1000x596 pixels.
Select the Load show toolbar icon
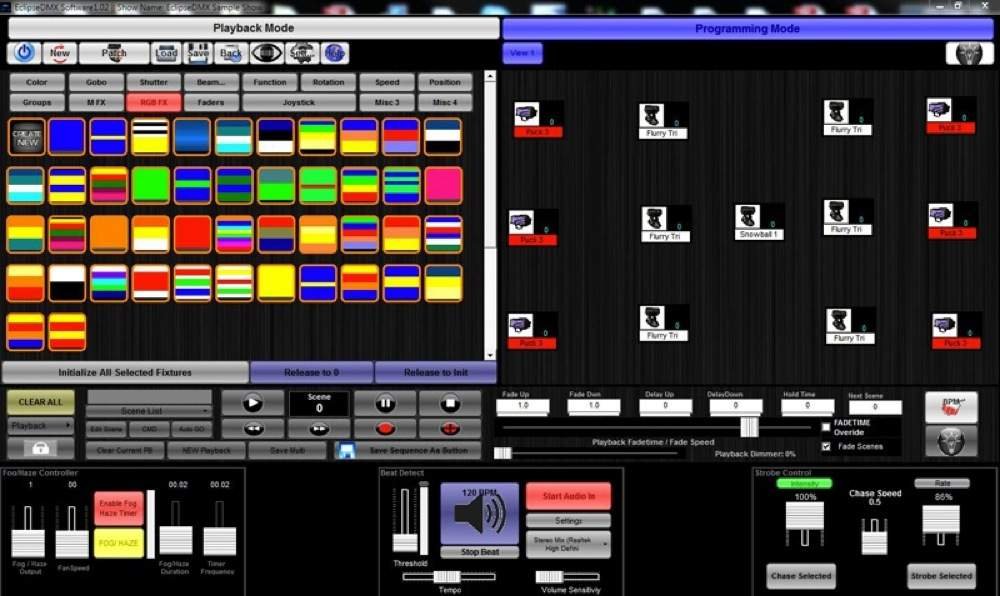pos(166,53)
